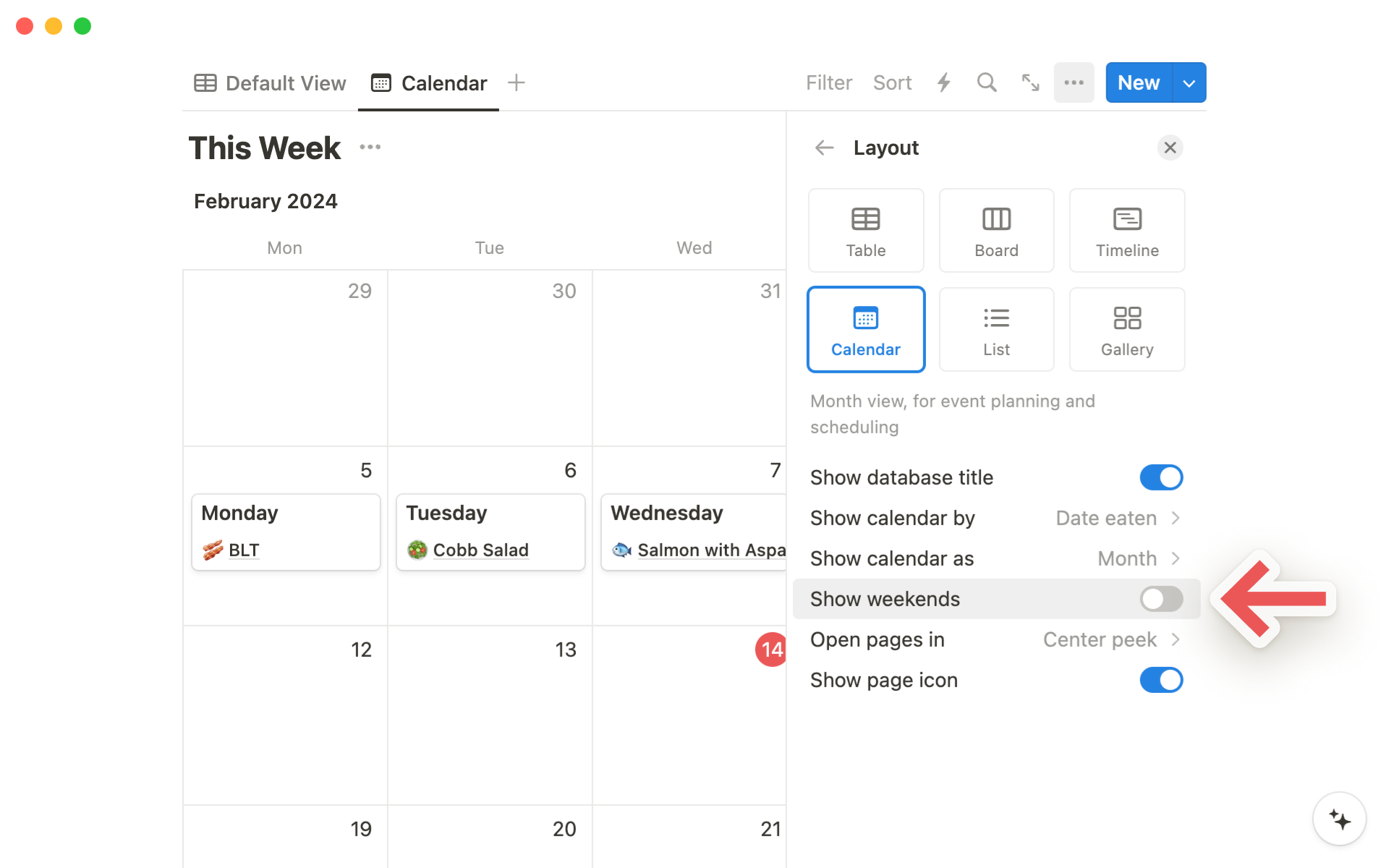Disable the Show database title toggle
This screenshot has width=1389, height=868.
click(1160, 477)
